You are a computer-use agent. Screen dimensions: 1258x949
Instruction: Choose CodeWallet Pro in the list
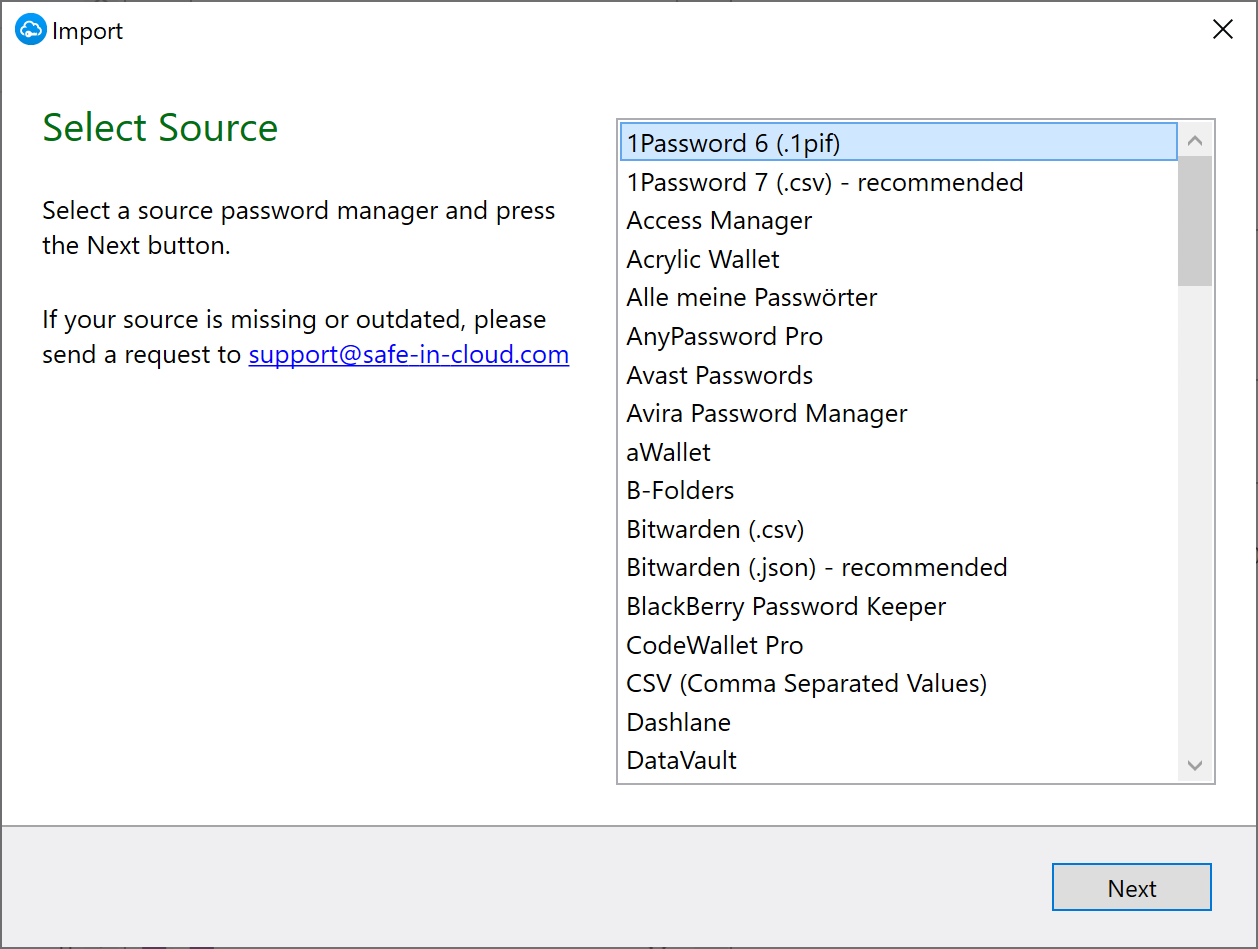pos(898,645)
